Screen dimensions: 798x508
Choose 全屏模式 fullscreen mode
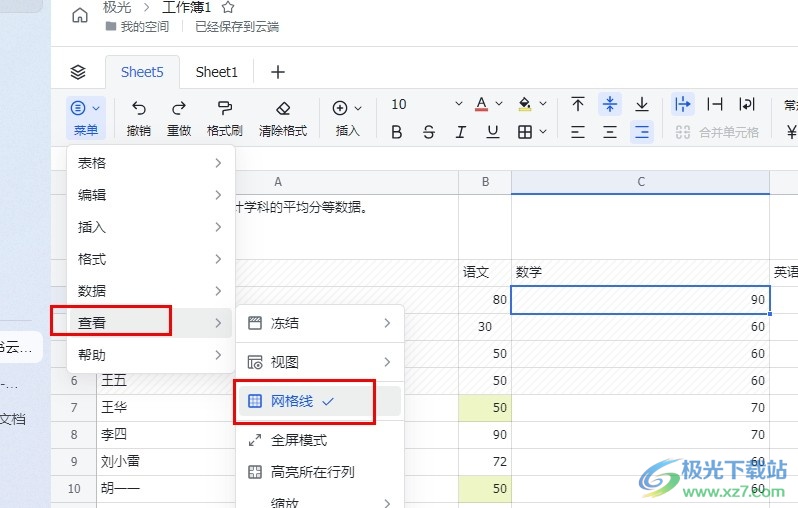click(x=320, y=440)
